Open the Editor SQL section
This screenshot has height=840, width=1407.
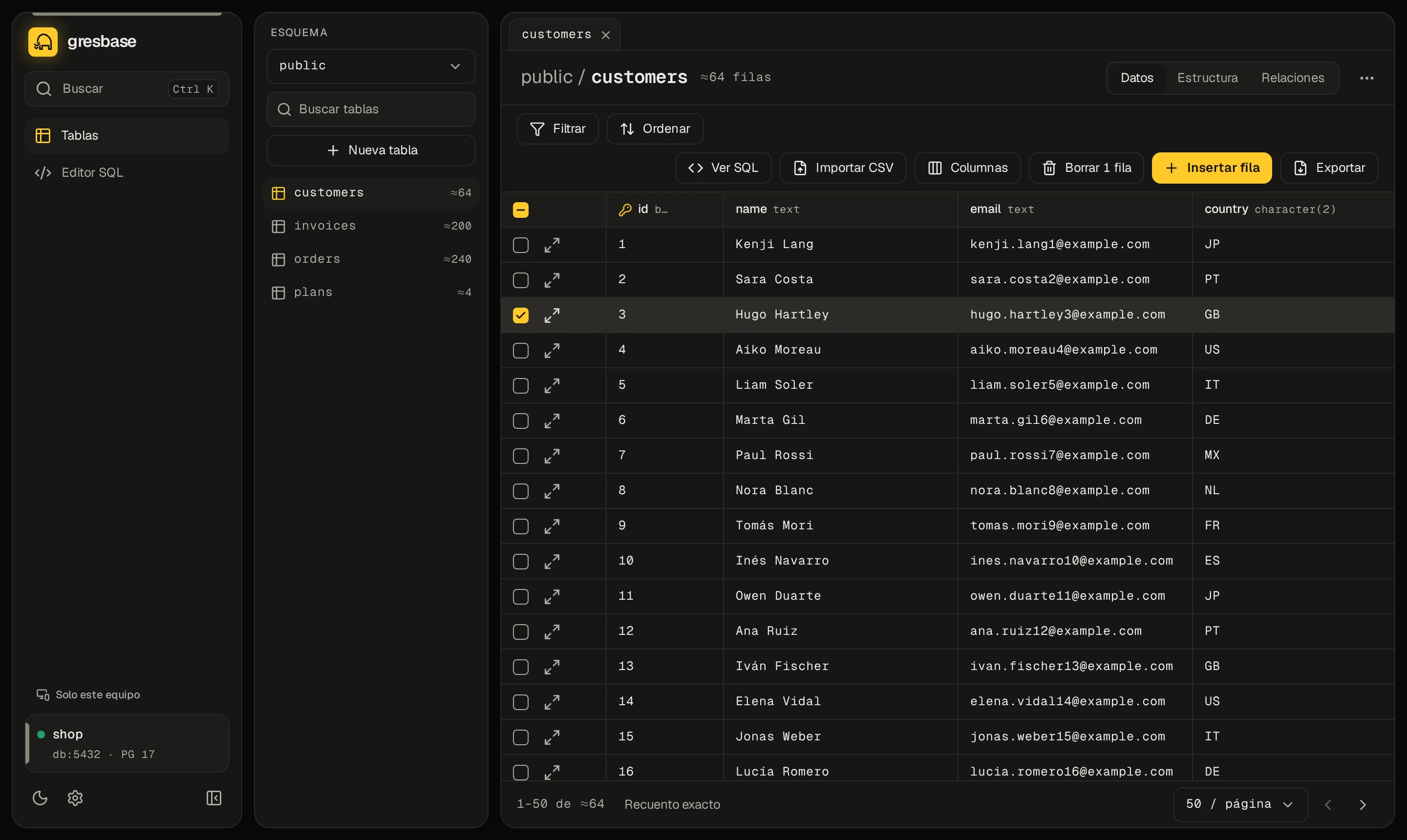tap(127, 173)
